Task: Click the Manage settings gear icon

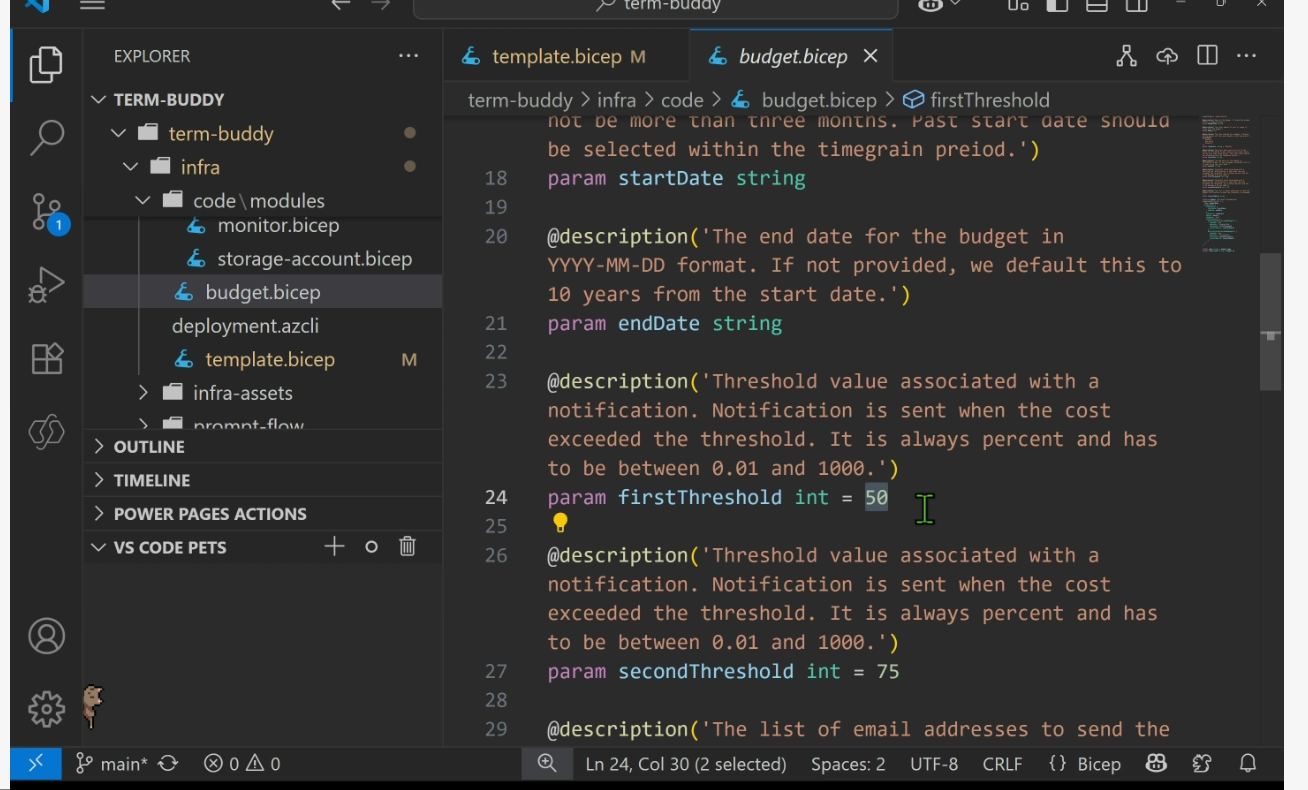Action: [46, 708]
